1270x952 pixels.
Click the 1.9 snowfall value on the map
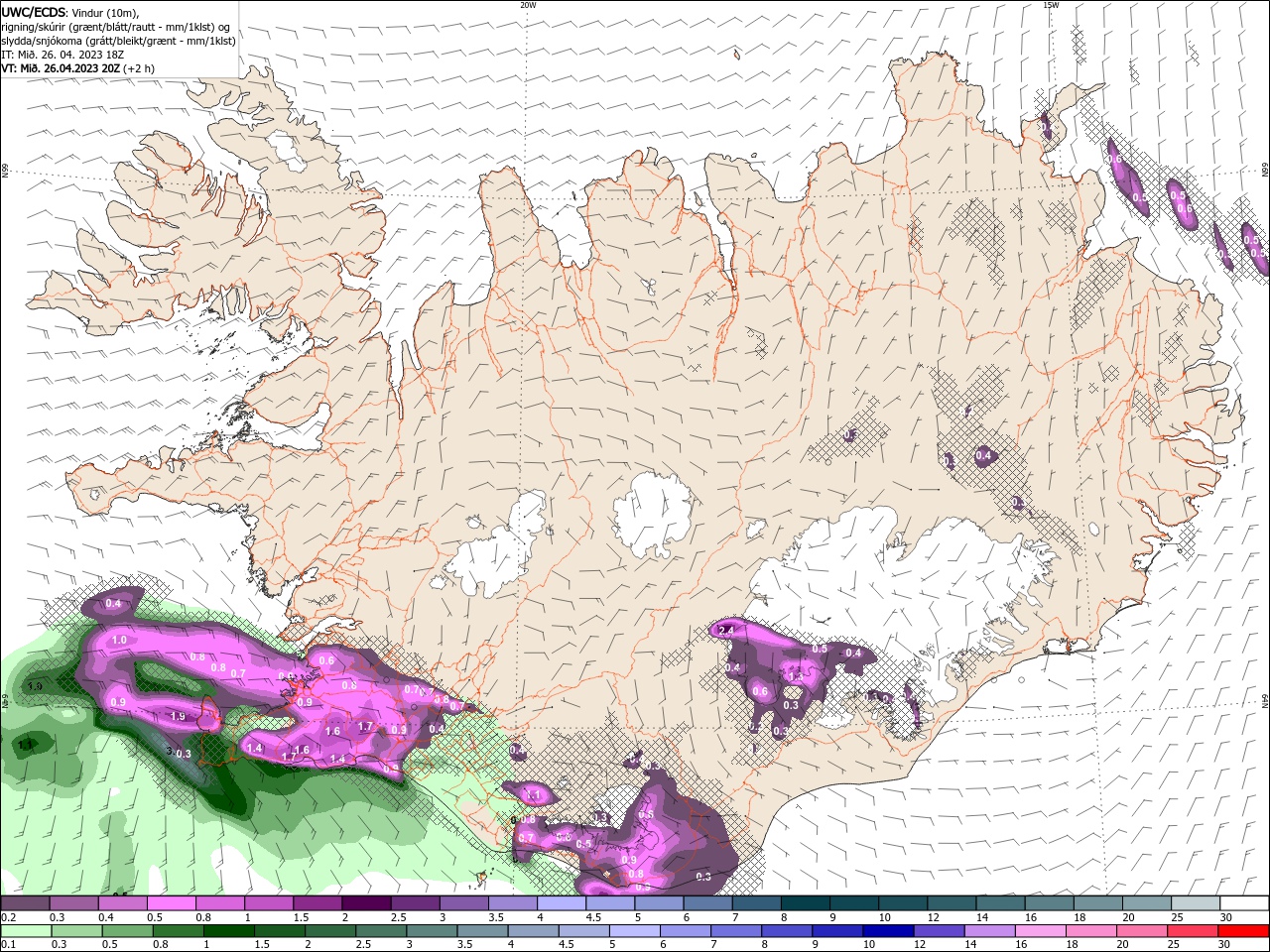point(178,716)
